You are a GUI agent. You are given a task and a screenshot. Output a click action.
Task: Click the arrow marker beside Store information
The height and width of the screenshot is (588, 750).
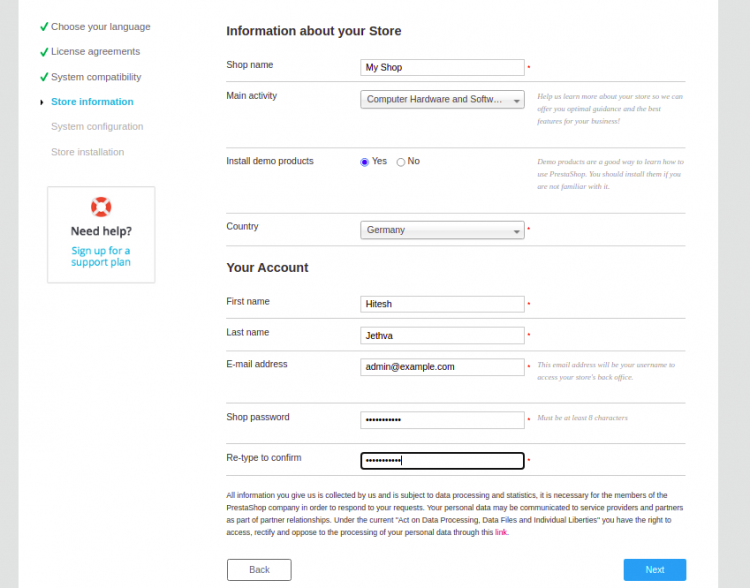(x=42, y=102)
